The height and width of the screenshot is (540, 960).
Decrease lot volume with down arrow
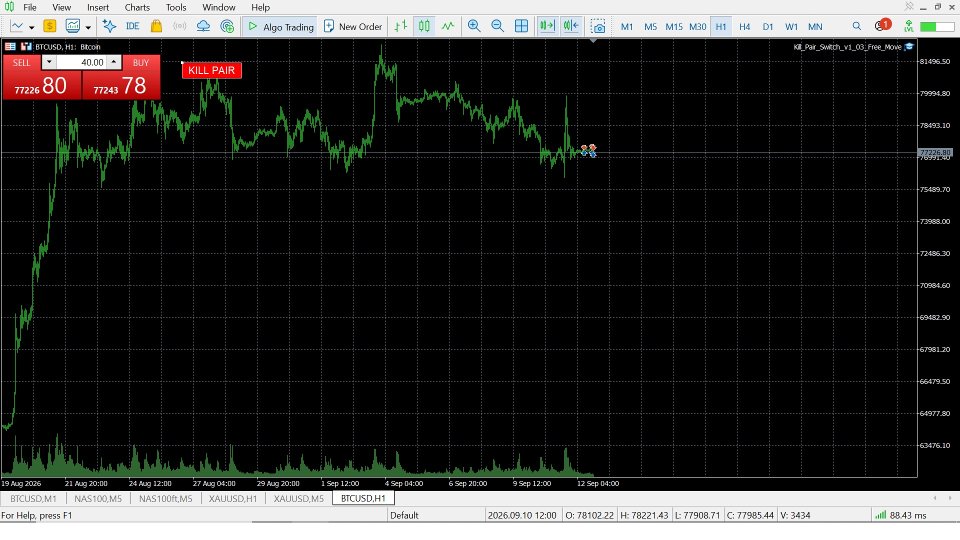coord(49,62)
